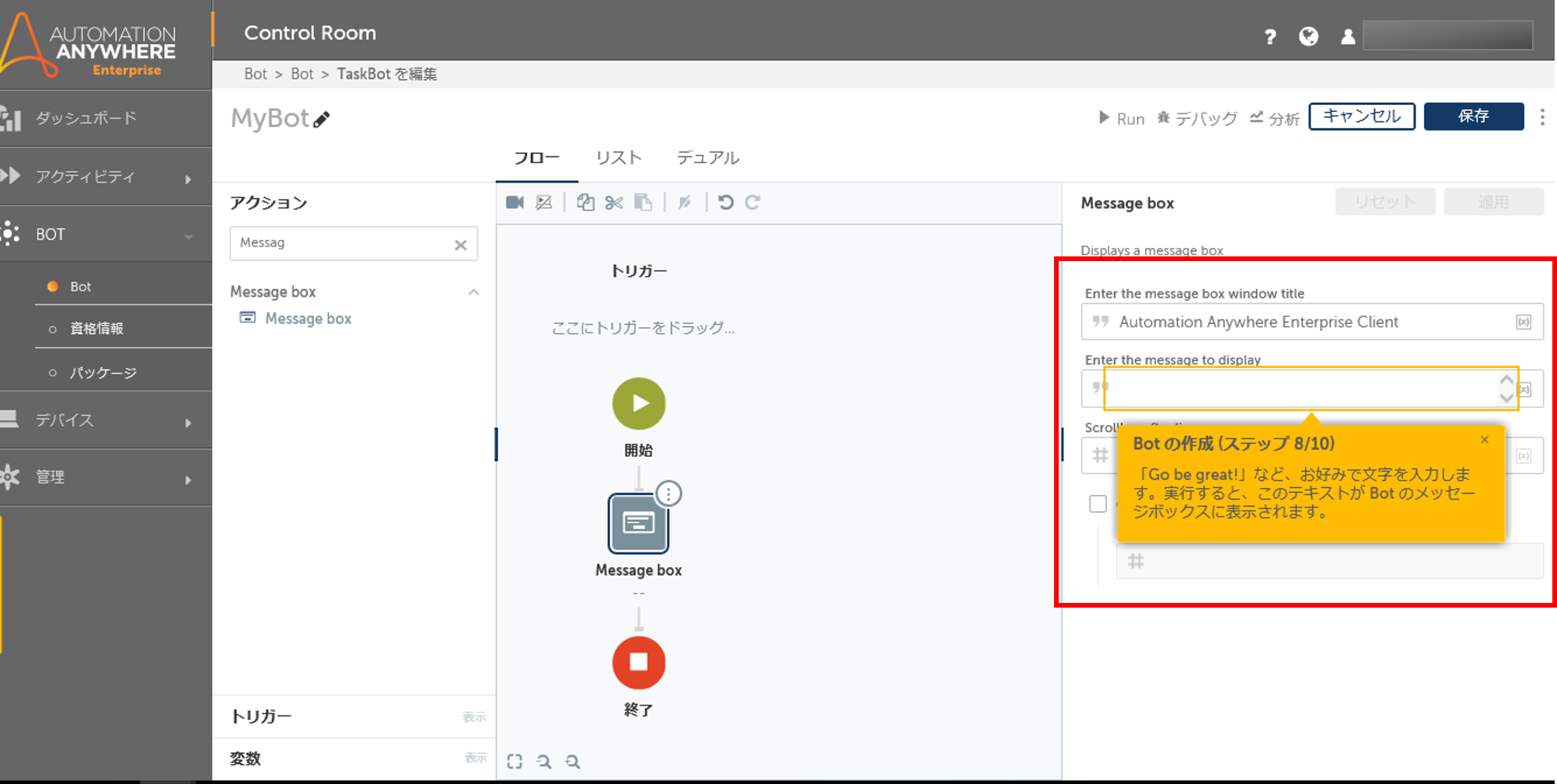Viewport: 1557px width, 784px height.
Task: Select the green Start node
Action: 639,403
